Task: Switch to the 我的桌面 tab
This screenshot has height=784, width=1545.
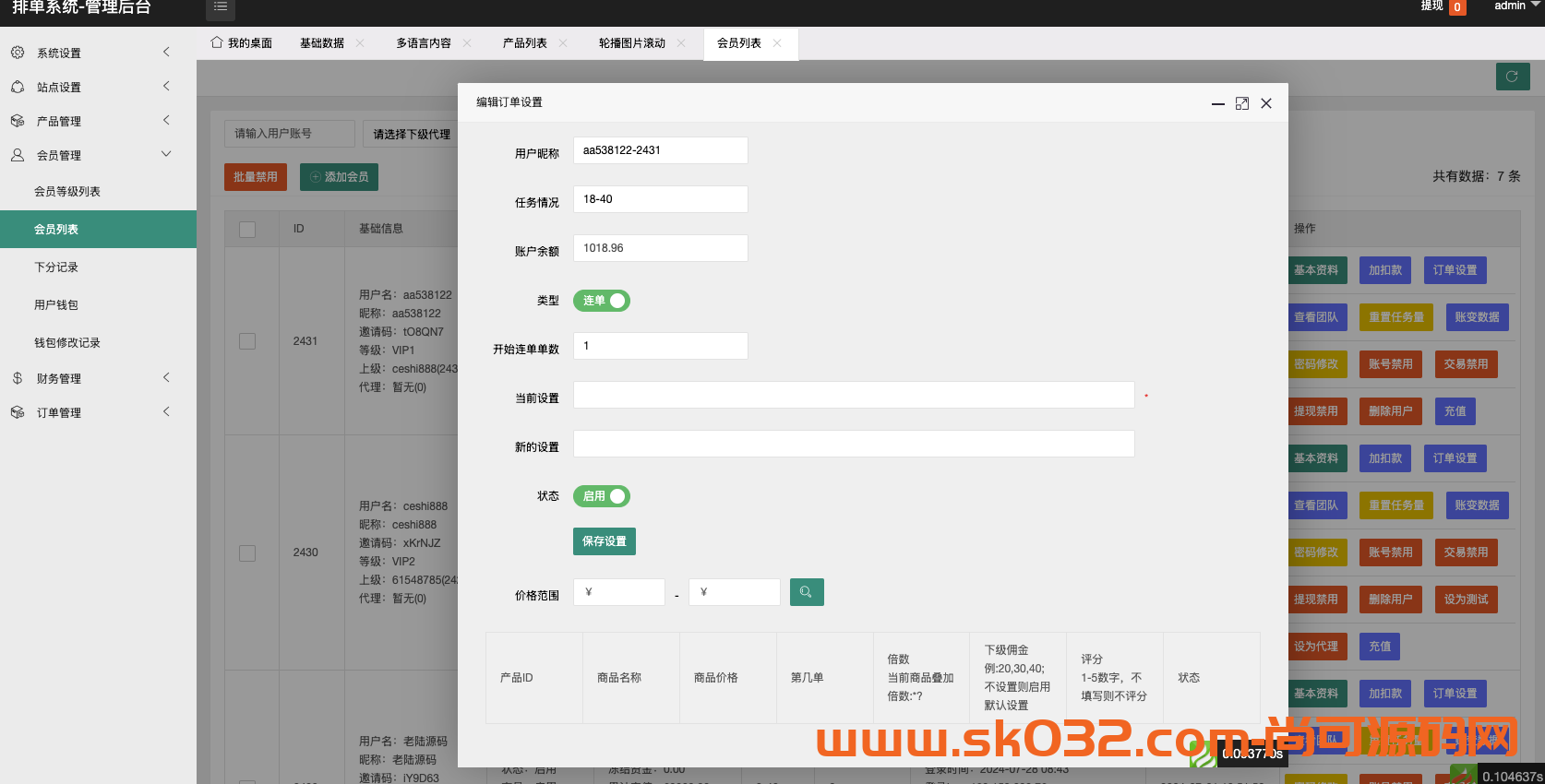Action: [242, 43]
